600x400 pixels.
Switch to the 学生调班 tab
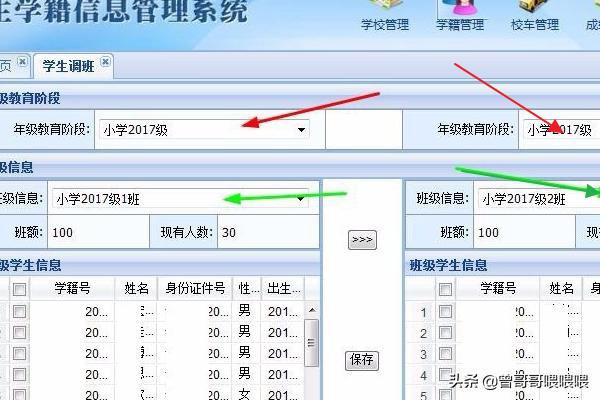[67, 66]
